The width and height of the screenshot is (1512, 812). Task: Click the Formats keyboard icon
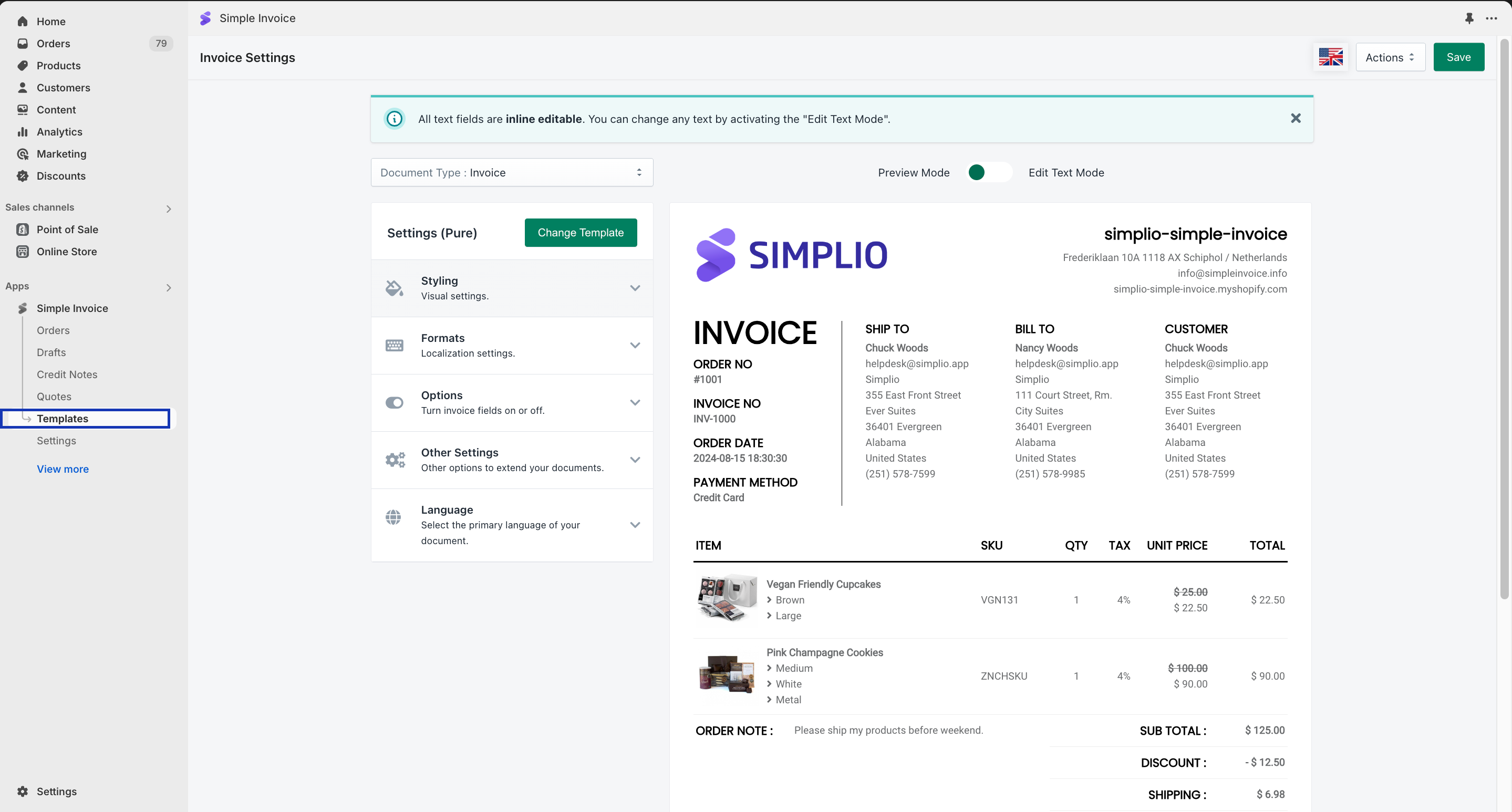394,345
